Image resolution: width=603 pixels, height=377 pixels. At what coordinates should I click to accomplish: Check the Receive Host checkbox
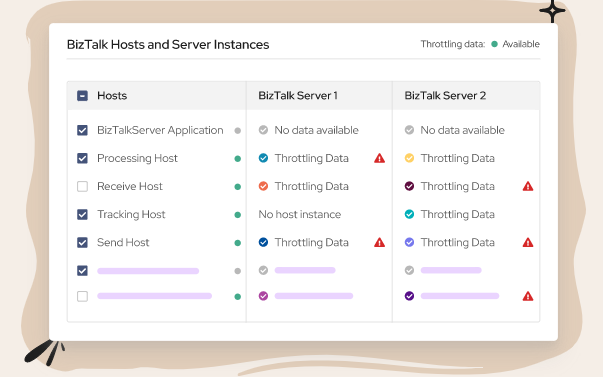82,187
